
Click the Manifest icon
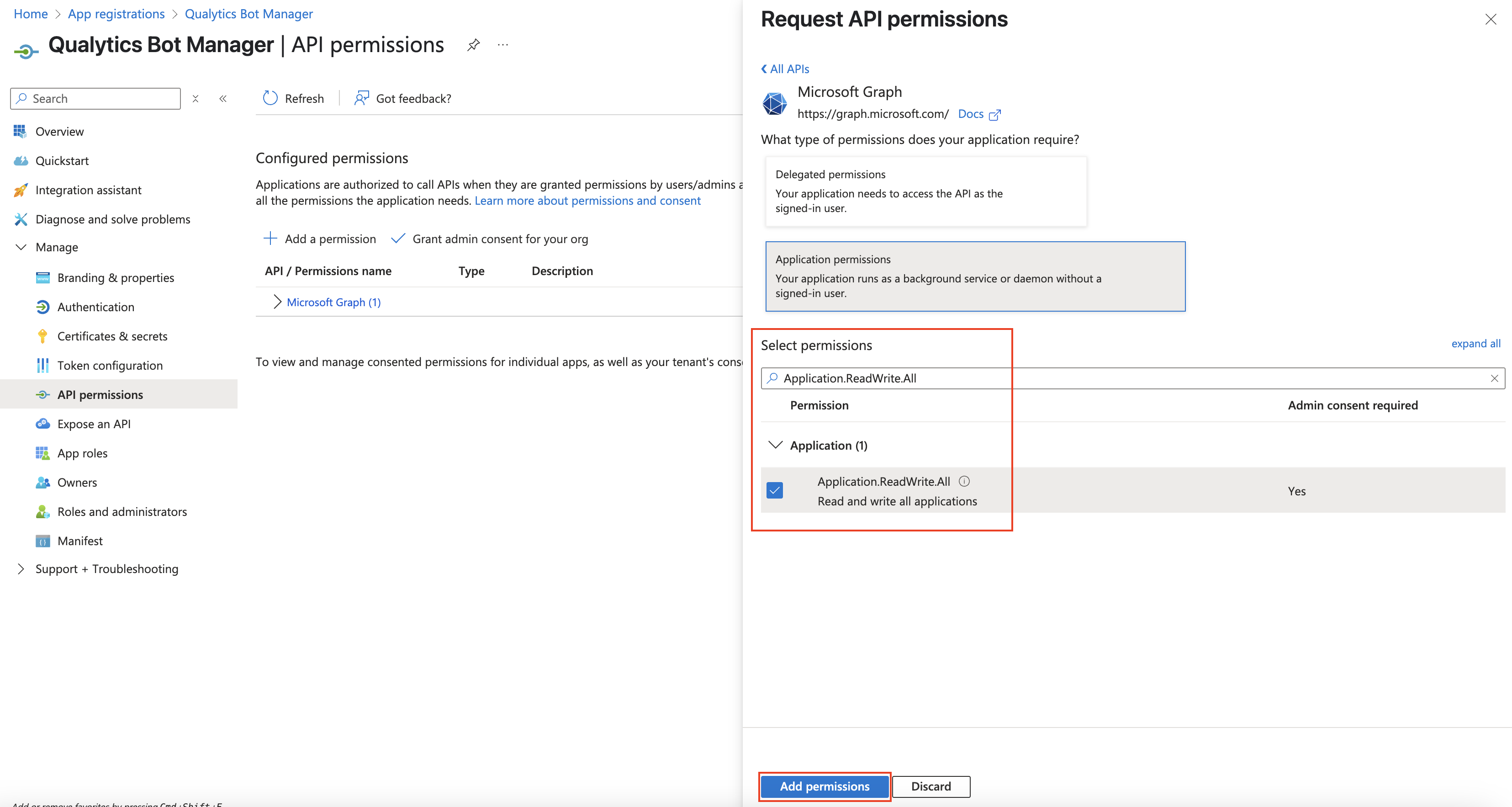[43, 541]
